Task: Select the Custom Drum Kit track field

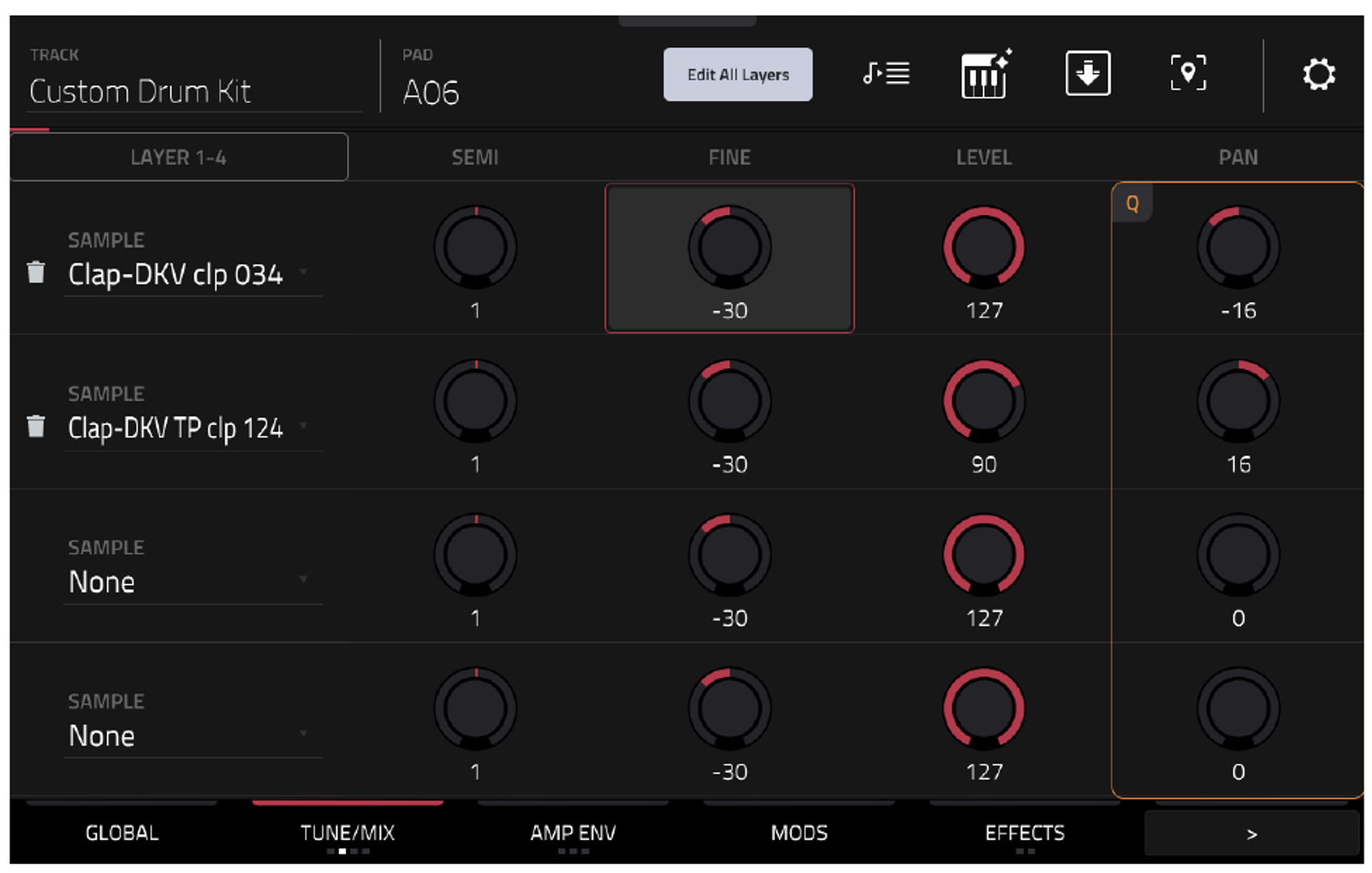Action: coord(195,91)
